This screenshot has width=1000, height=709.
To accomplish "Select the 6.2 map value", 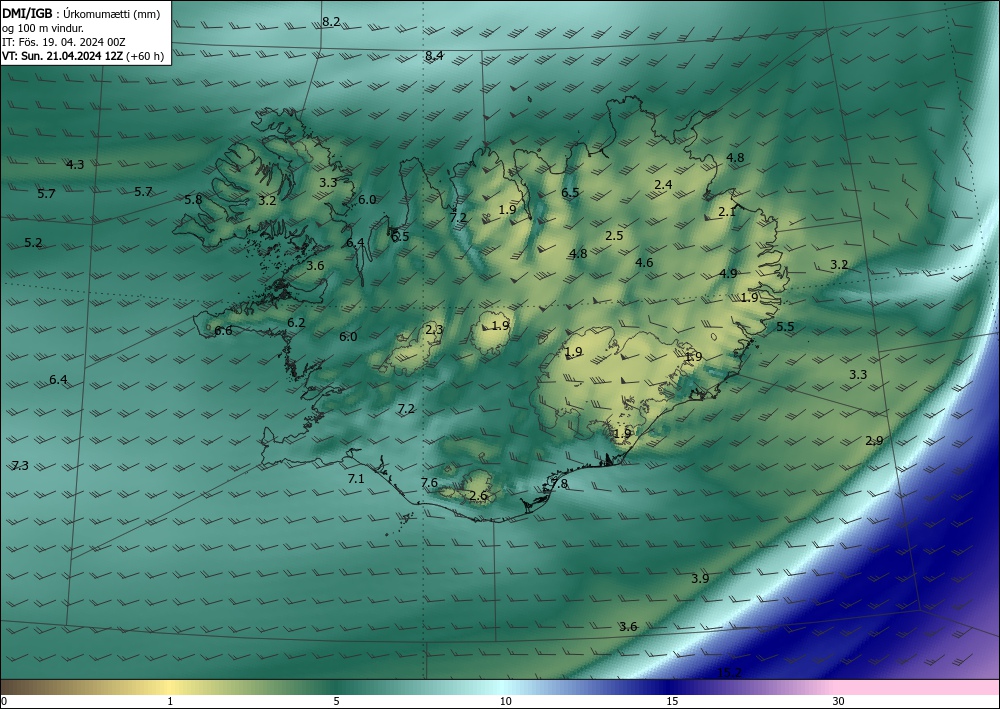I will pos(296,323).
